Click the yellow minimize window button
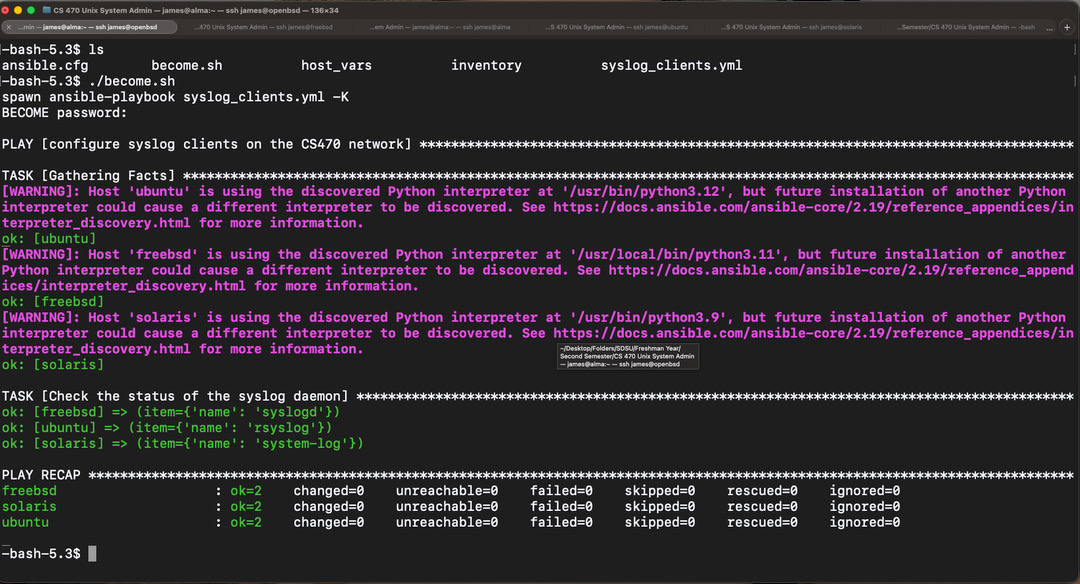The width and height of the screenshot is (1080, 584). 18,10
